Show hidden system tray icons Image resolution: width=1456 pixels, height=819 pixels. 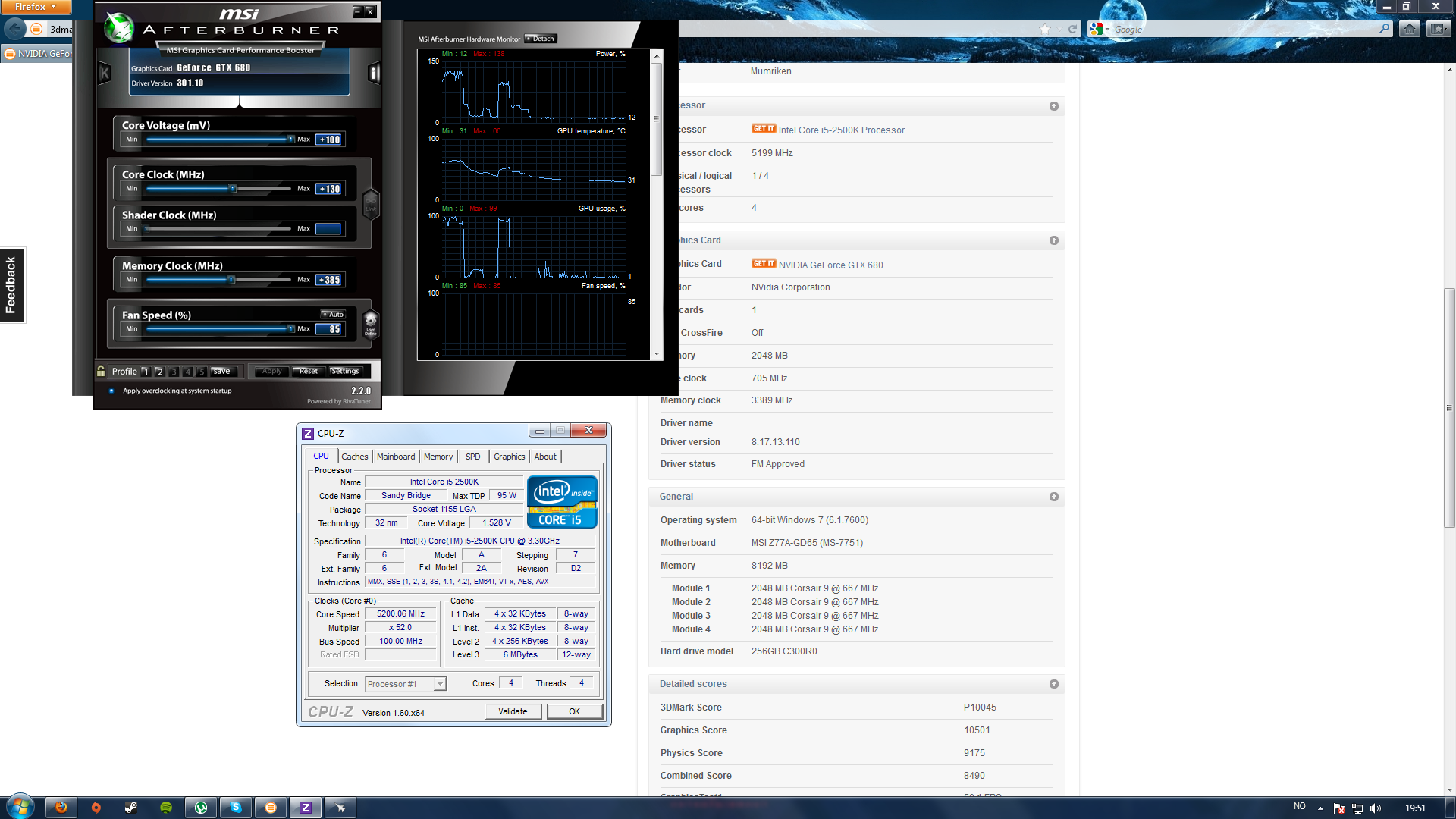pyautogui.click(x=1320, y=808)
